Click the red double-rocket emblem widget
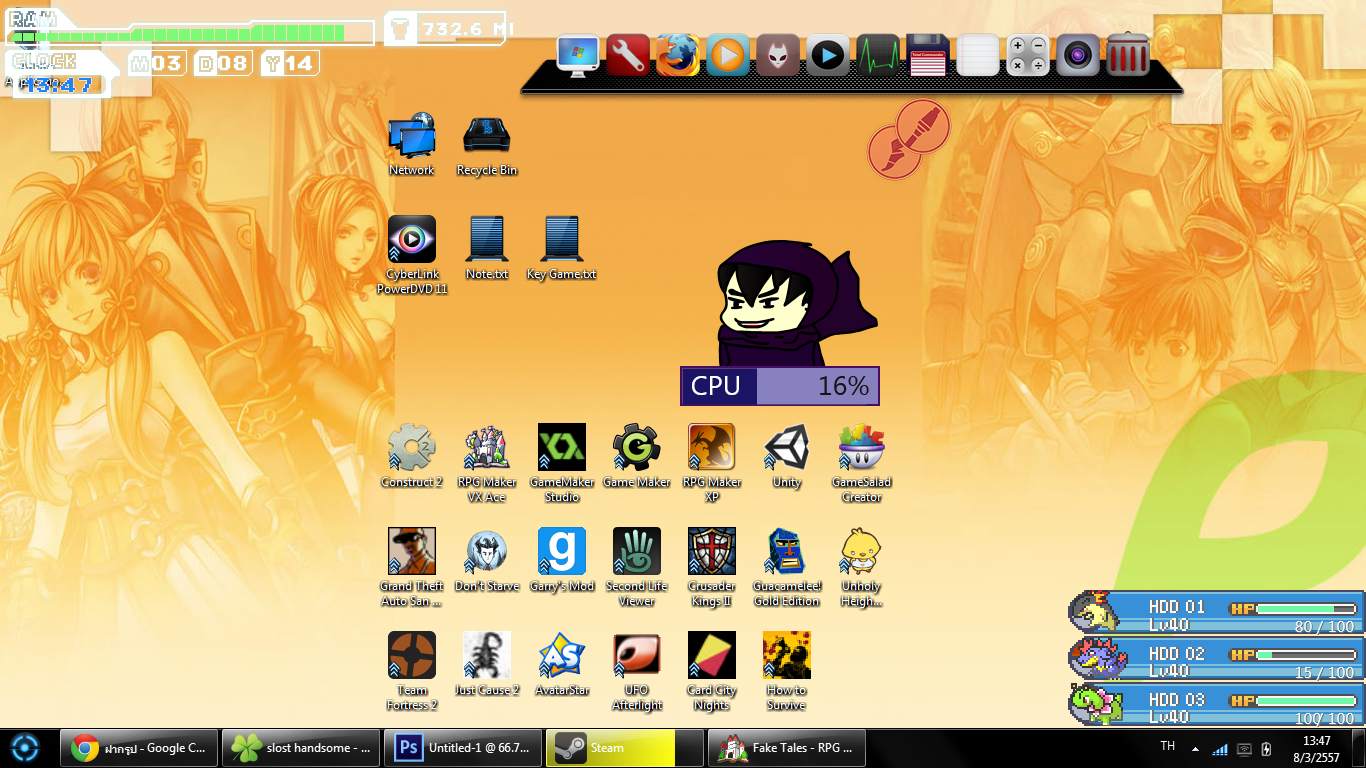This screenshot has height=768, width=1366. pos(908,139)
